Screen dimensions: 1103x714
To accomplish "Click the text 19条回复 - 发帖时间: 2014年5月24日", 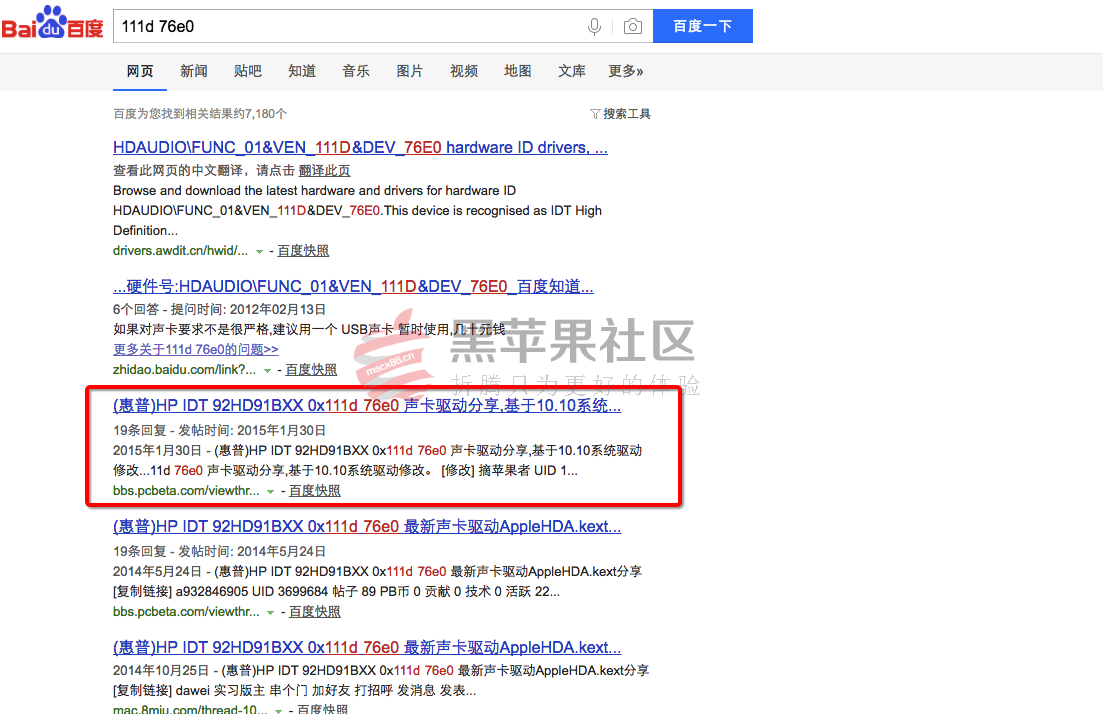I will [x=219, y=552].
